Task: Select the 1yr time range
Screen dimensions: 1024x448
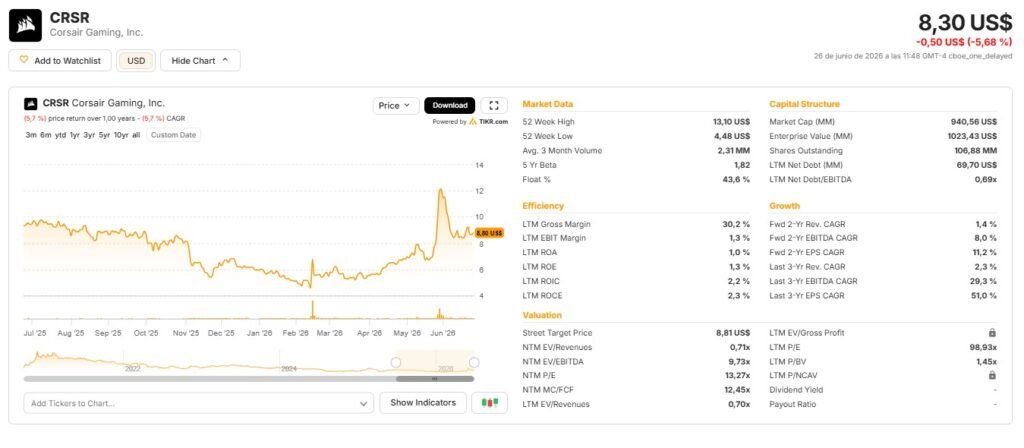Action: (74, 135)
